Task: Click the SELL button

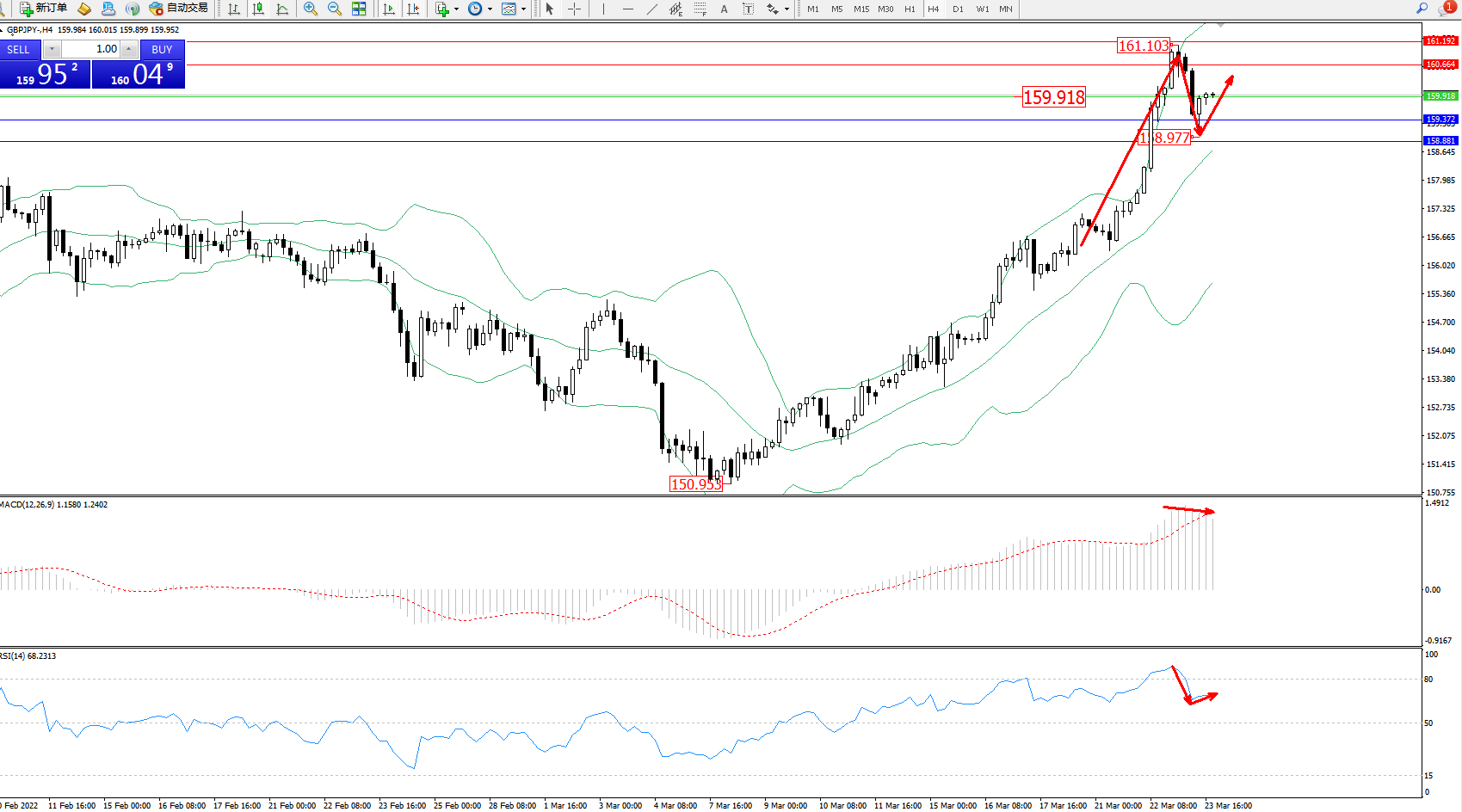Action: (x=19, y=49)
